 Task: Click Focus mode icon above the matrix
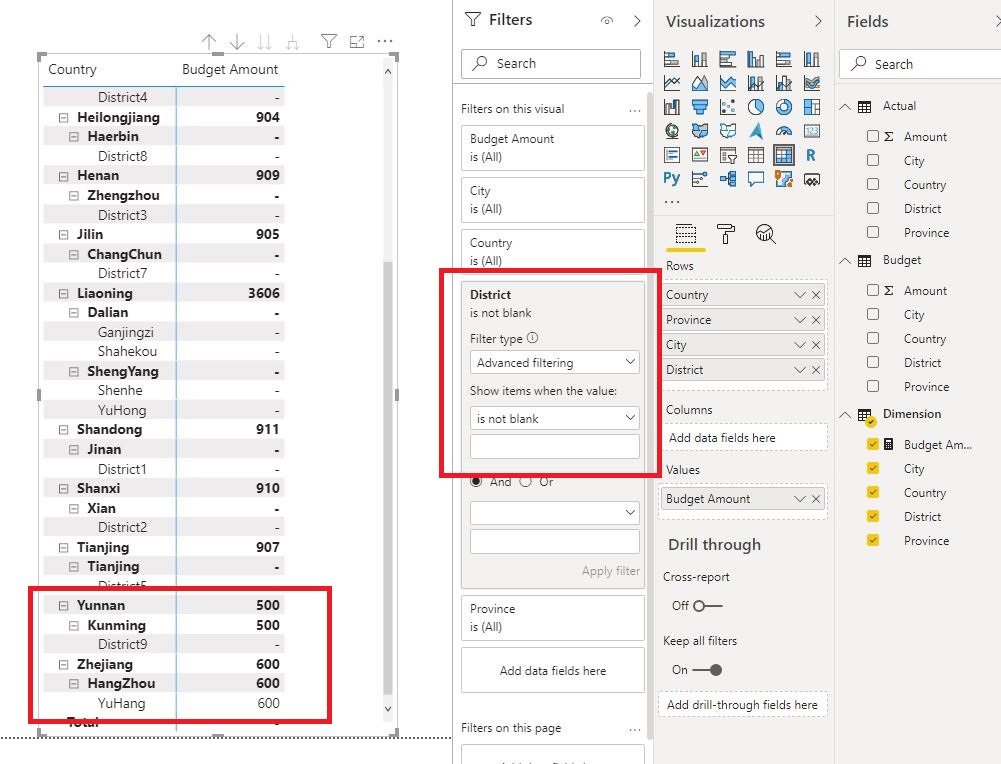357,42
